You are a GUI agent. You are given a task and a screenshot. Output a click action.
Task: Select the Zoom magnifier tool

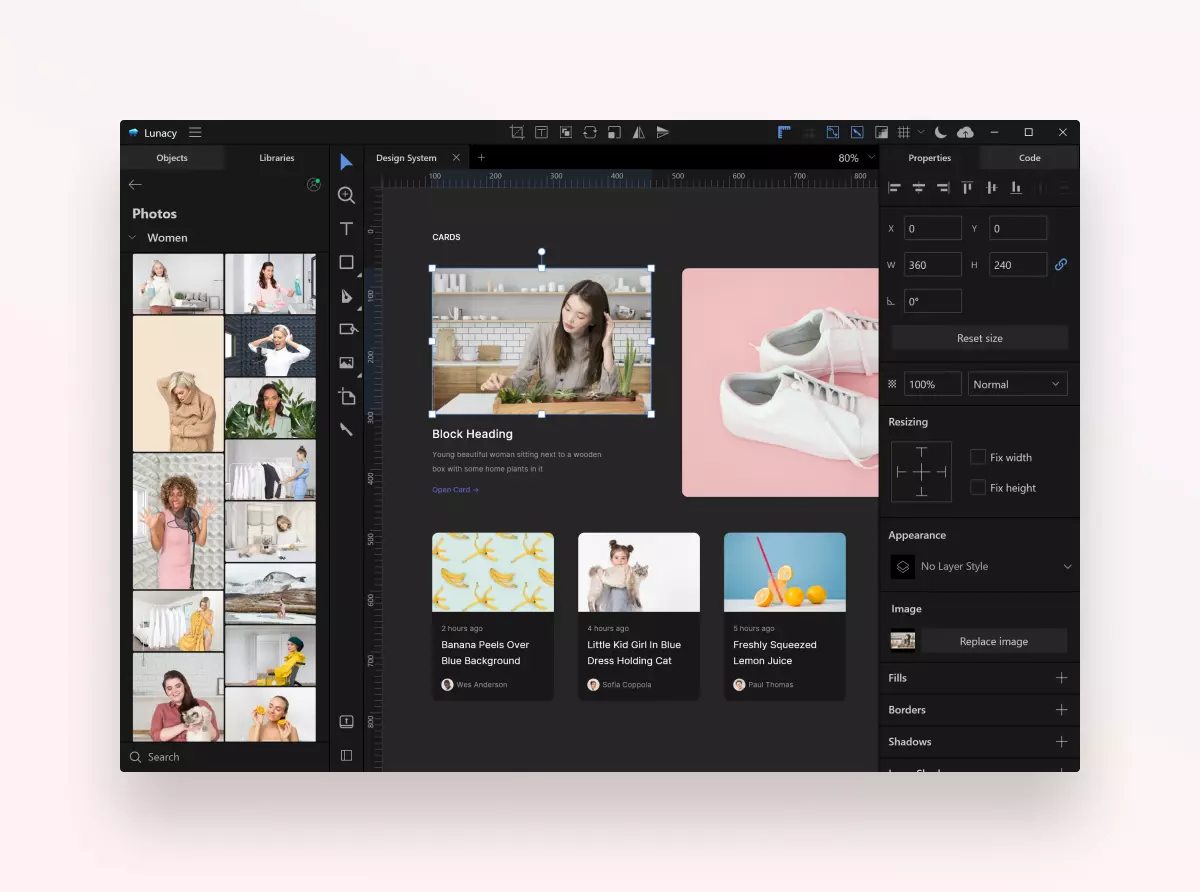pyautogui.click(x=346, y=195)
